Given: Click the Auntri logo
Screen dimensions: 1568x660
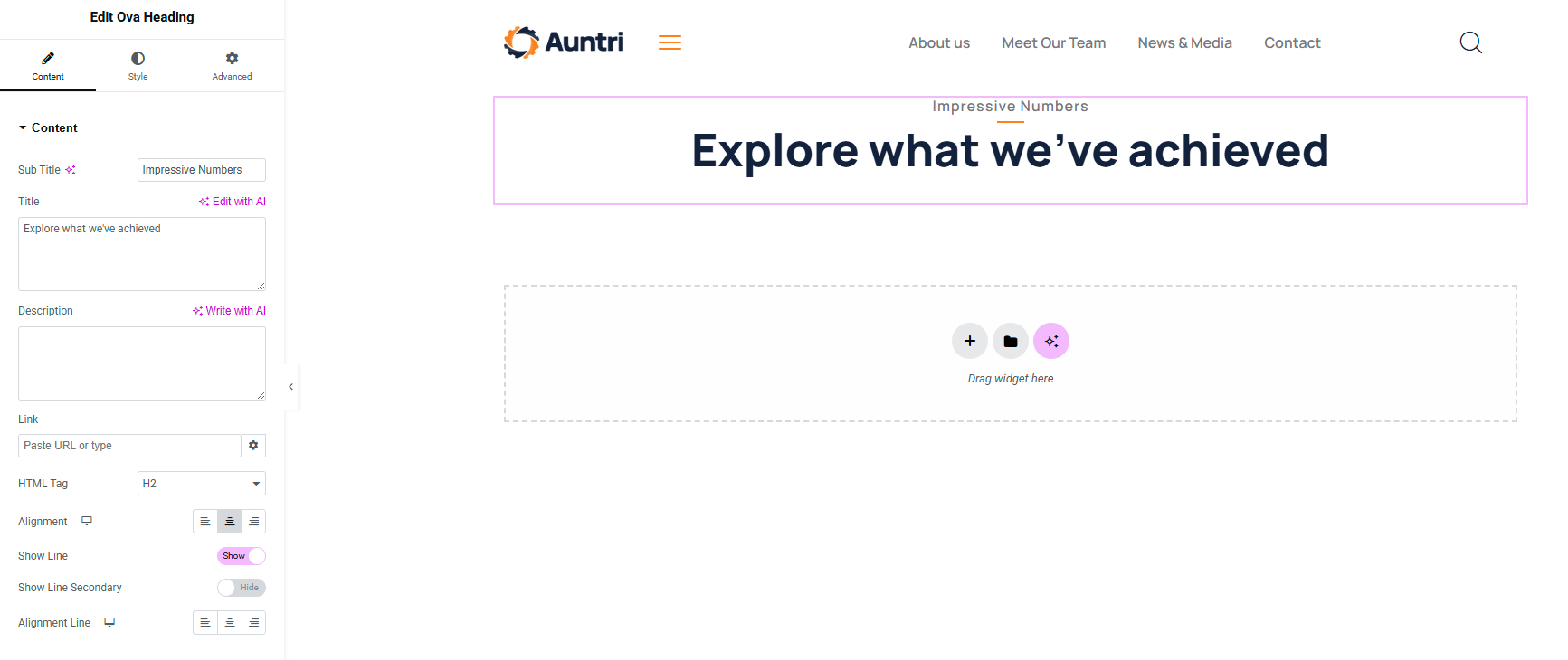Looking at the screenshot, I should pos(564,42).
